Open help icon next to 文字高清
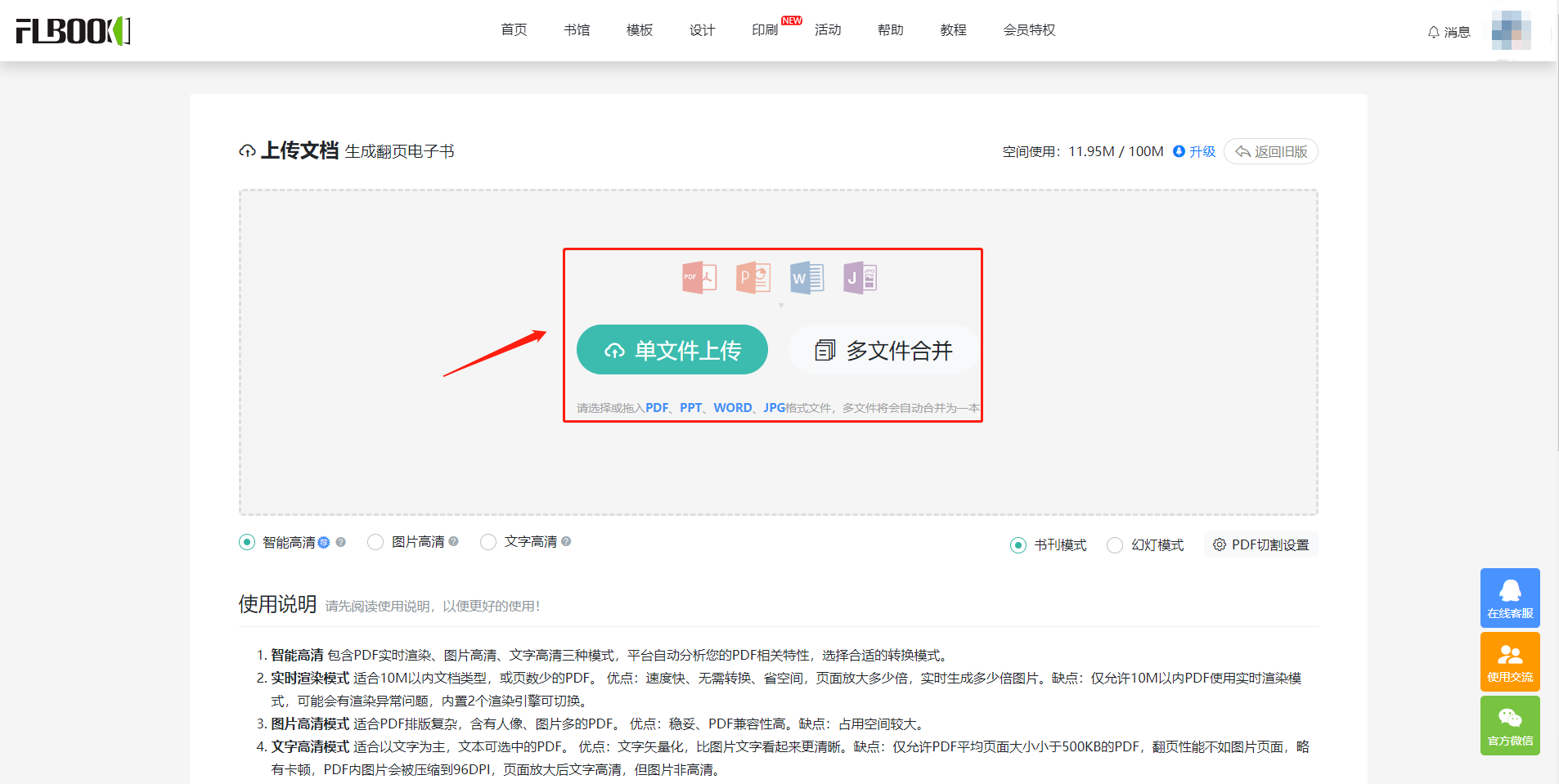Screen dimensions: 1559x784 pyautogui.click(x=566, y=541)
